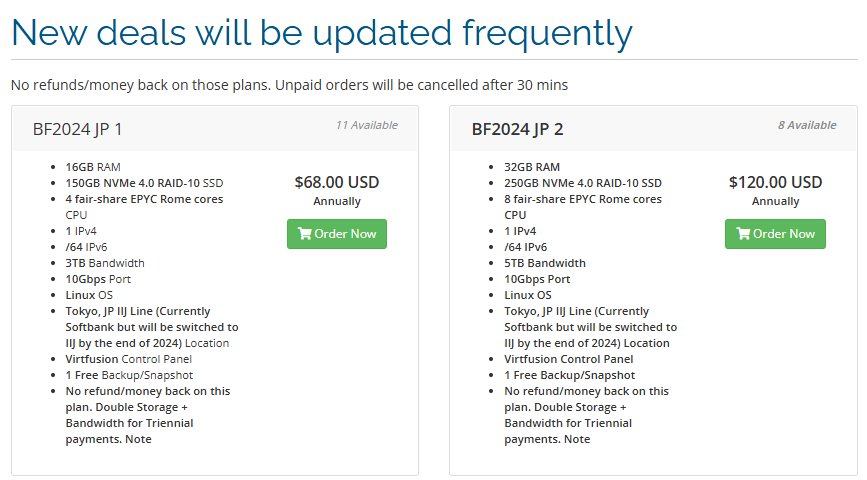Click the cart icon for the $68.00 plan

(x=304, y=233)
